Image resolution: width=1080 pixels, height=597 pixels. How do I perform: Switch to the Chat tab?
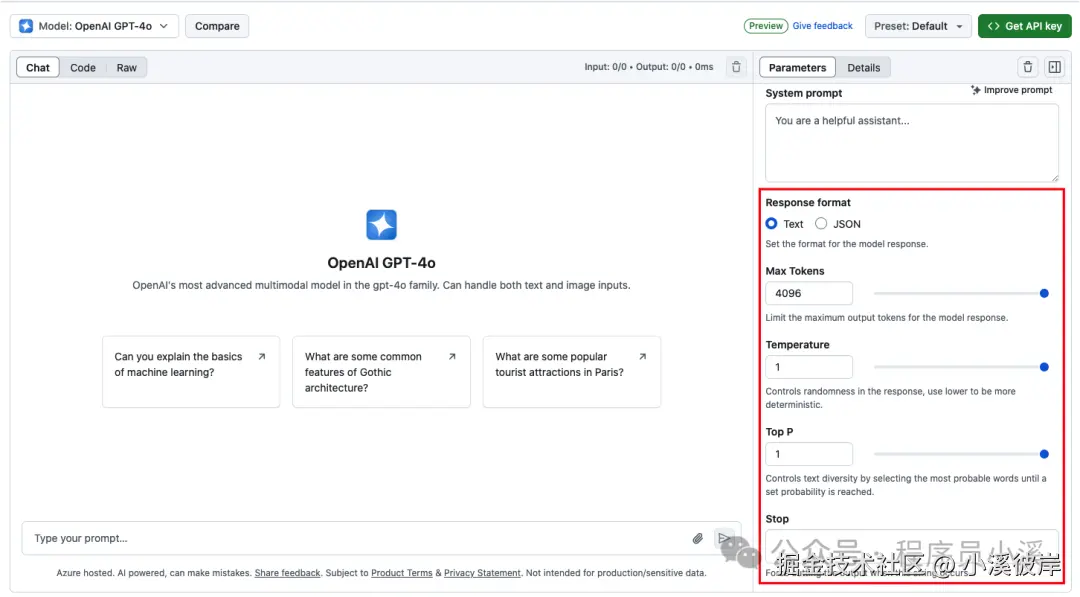(38, 67)
